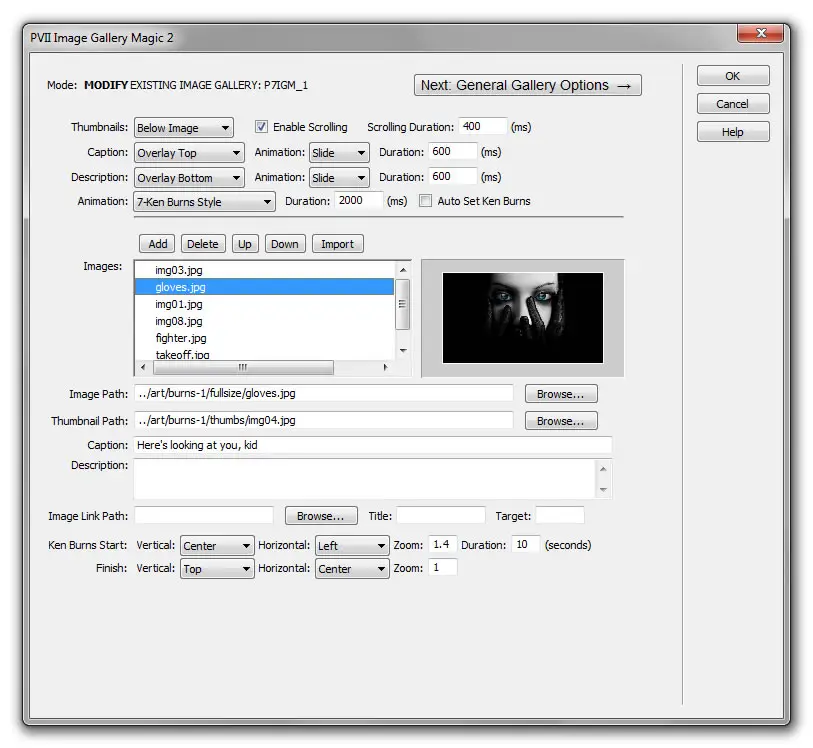This screenshot has width=813, height=748.
Task: Open Finish Horizontal Center dropdown
Action: (x=352, y=569)
